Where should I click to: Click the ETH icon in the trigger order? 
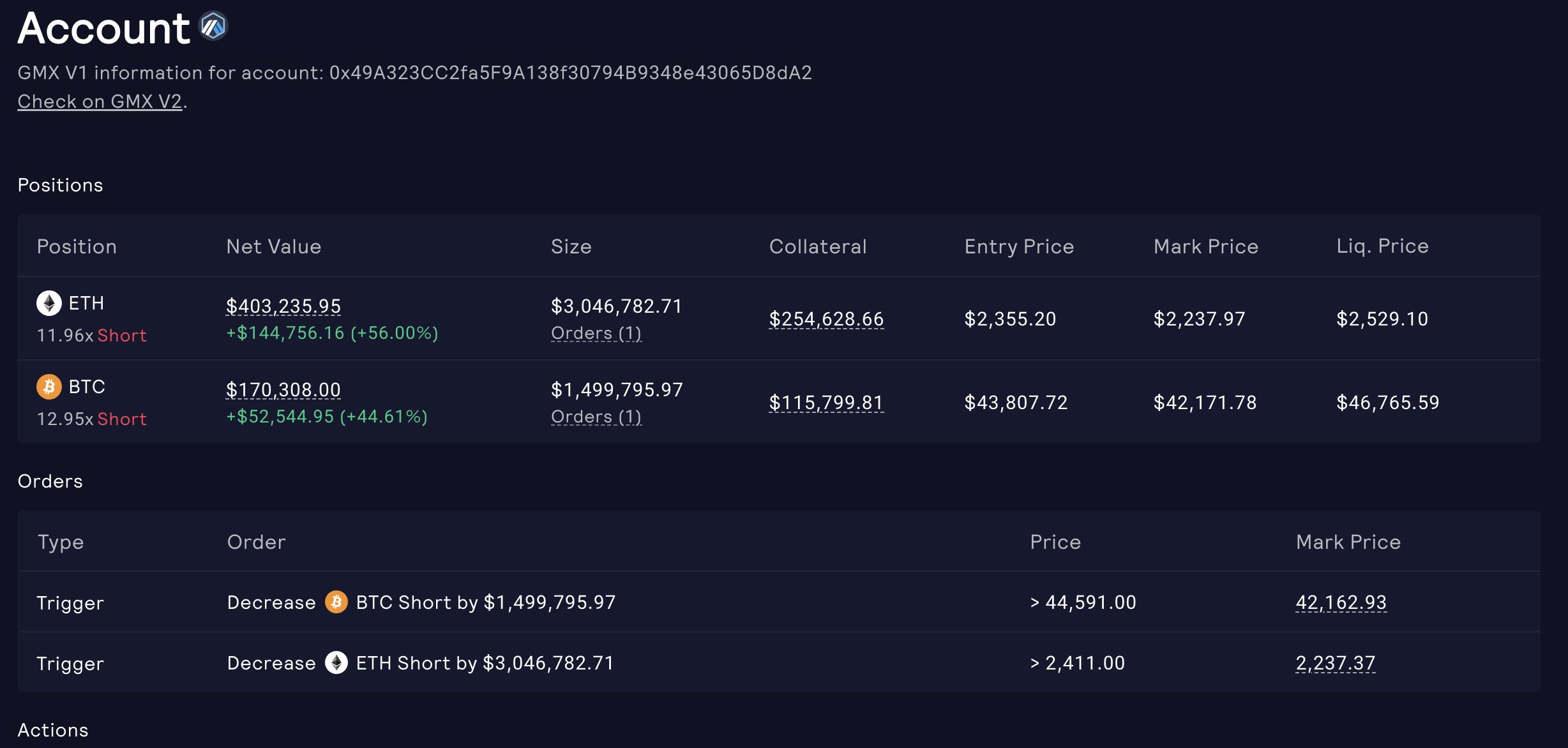(336, 662)
